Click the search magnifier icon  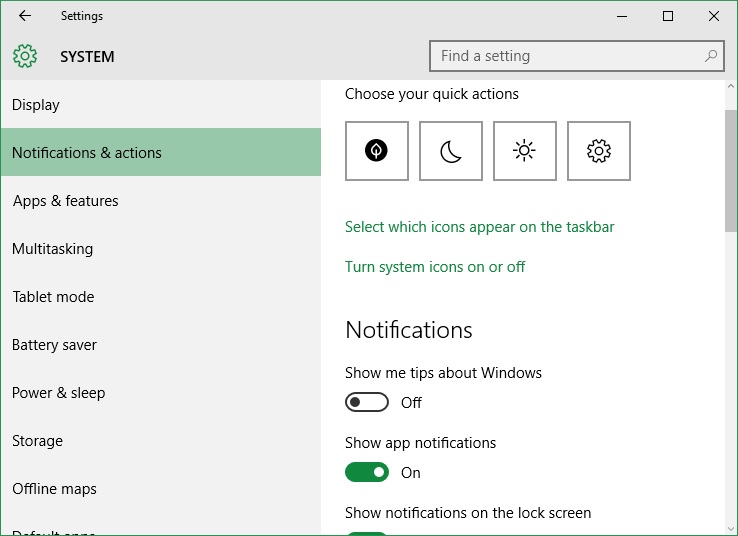coord(711,56)
